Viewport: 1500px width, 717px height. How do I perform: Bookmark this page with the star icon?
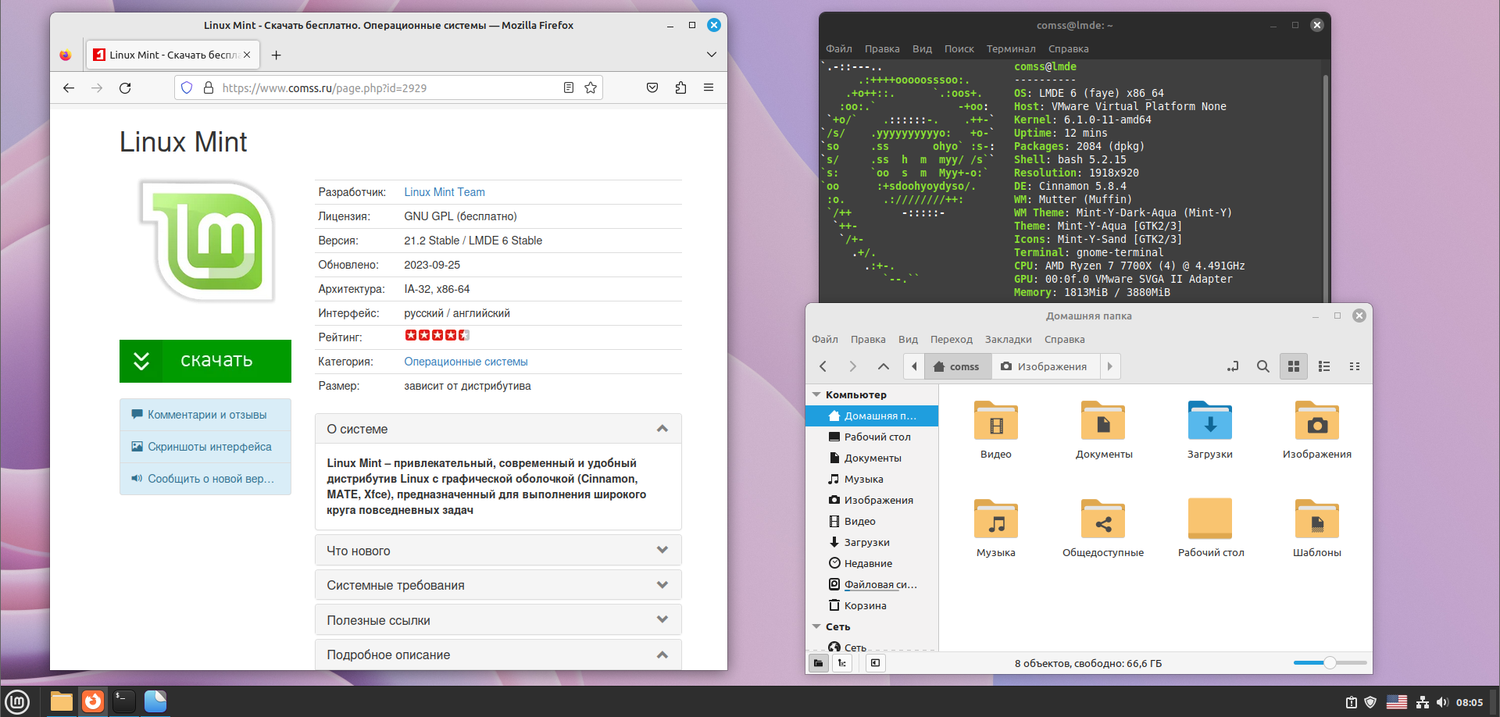click(x=591, y=88)
